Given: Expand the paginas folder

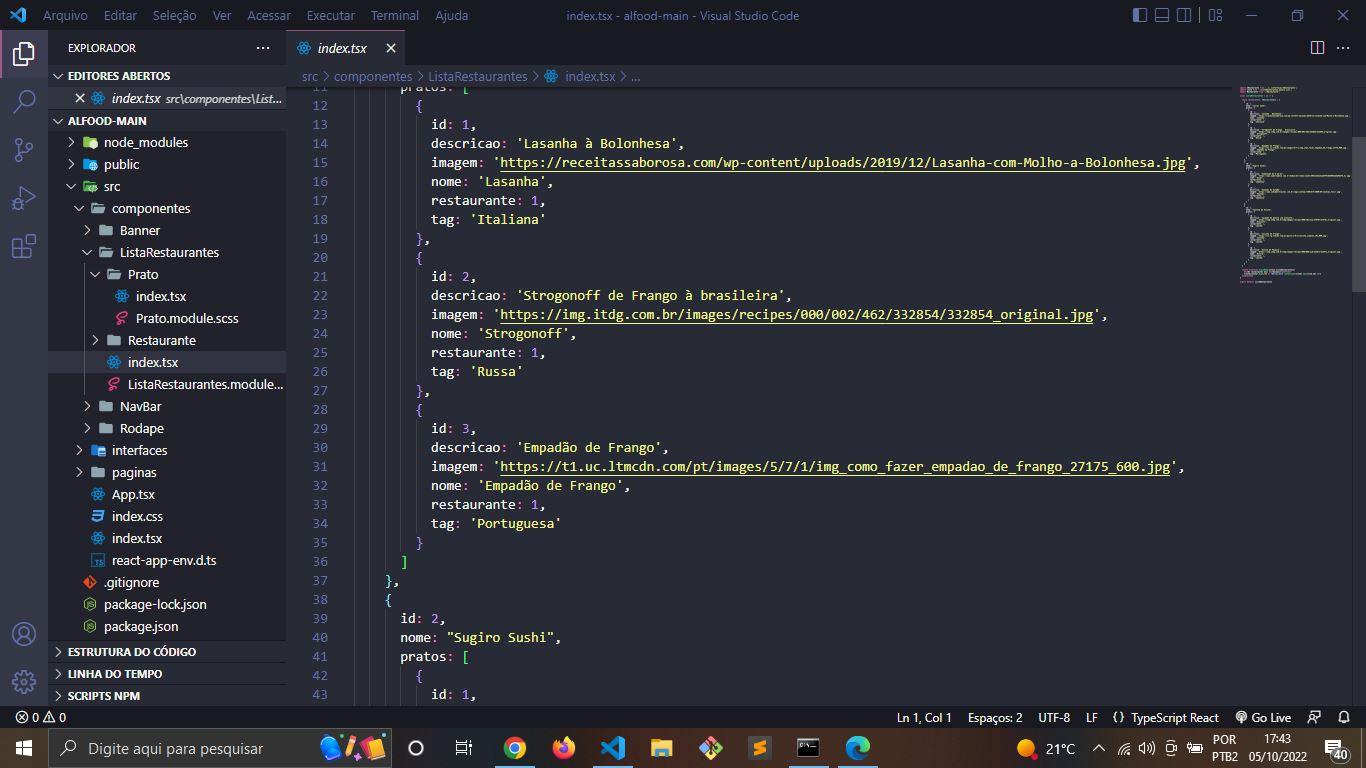Looking at the screenshot, I should (133, 472).
